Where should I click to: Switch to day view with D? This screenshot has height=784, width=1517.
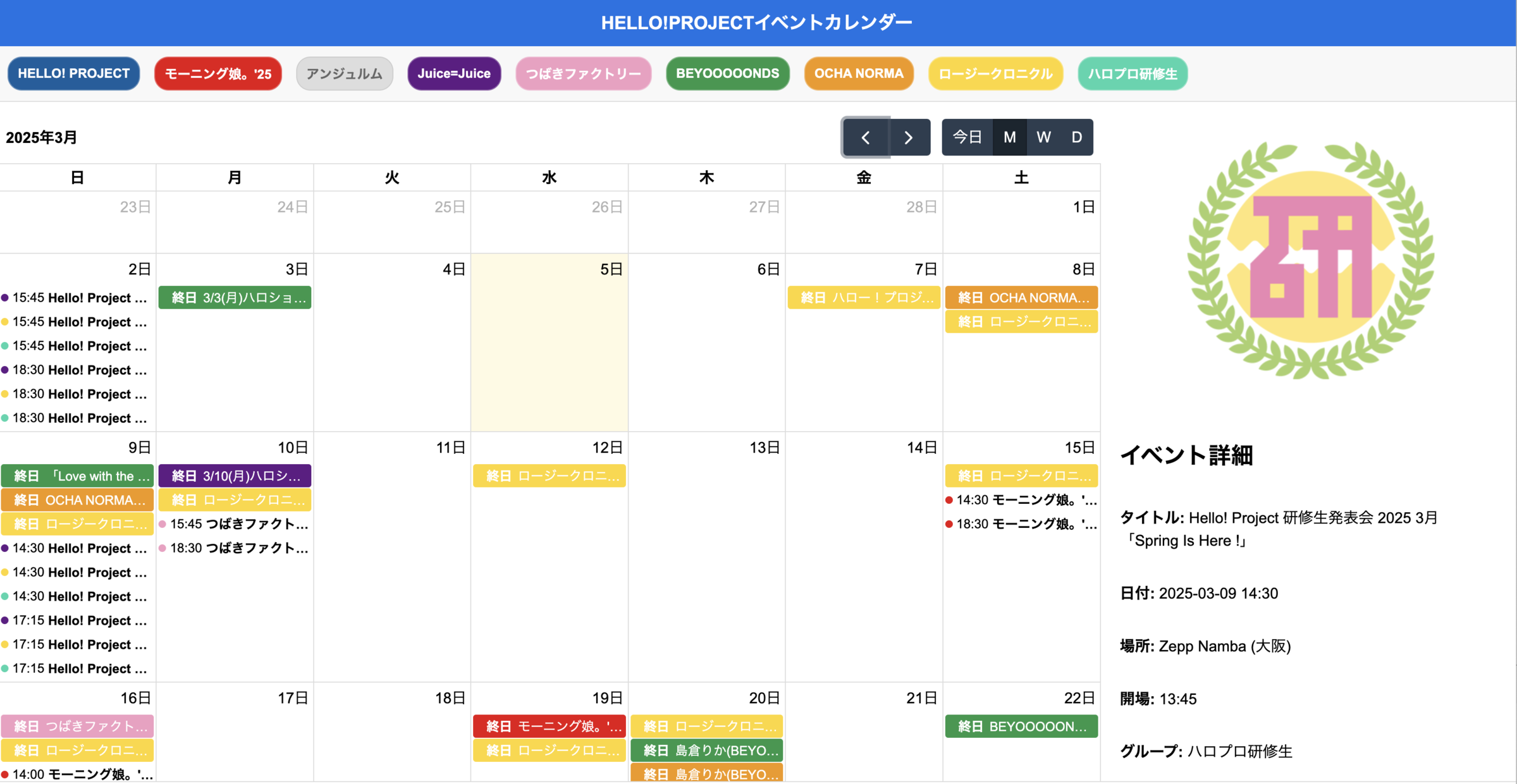tap(1076, 137)
